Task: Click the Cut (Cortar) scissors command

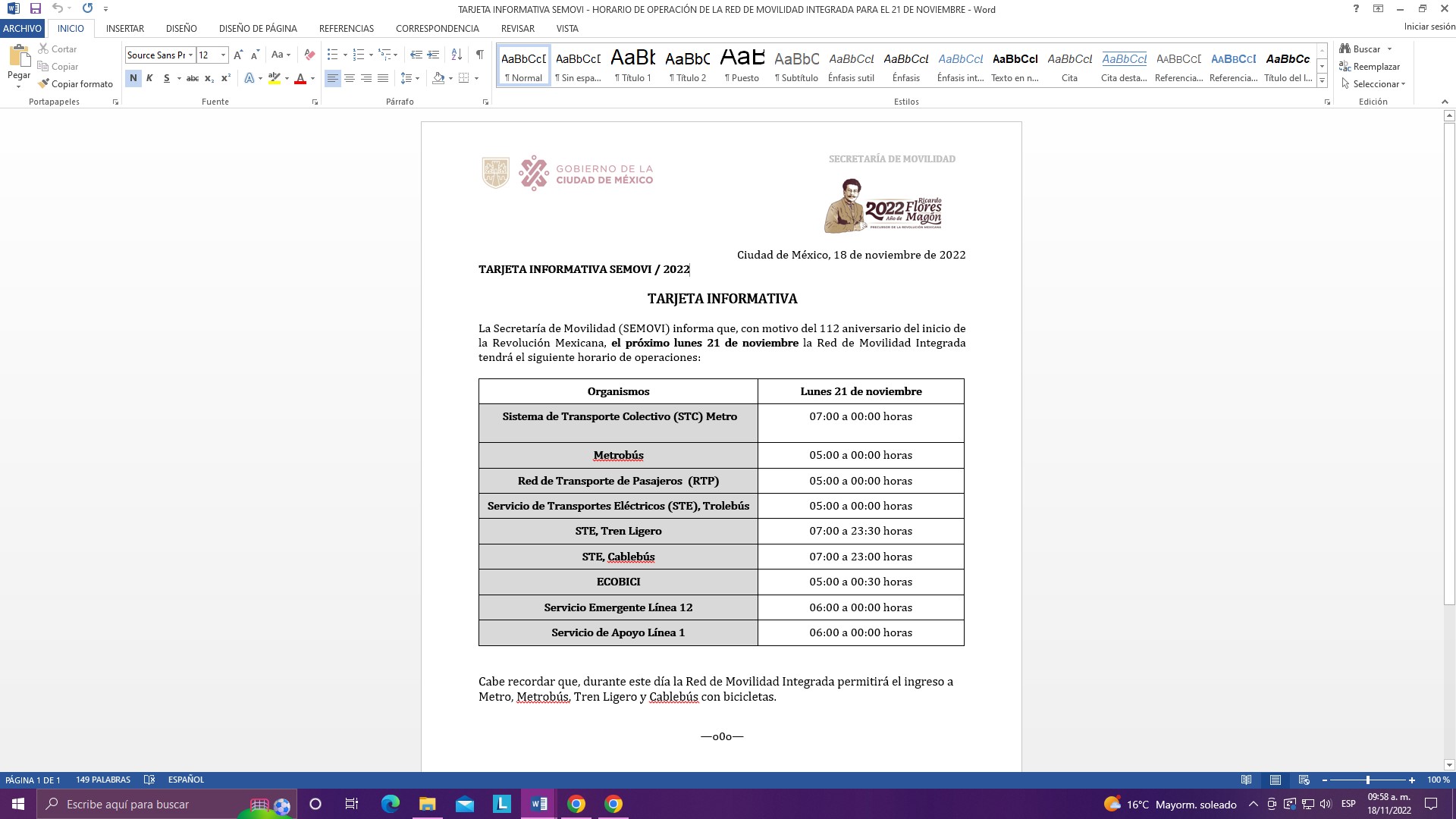Action: click(x=58, y=49)
